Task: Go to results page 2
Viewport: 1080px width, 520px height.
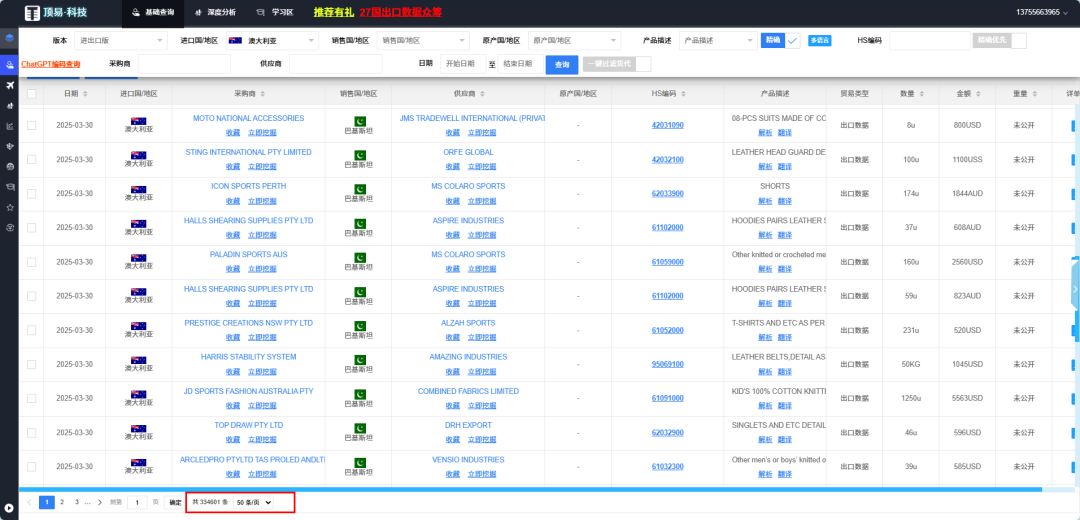Action: click(x=62, y=502)
